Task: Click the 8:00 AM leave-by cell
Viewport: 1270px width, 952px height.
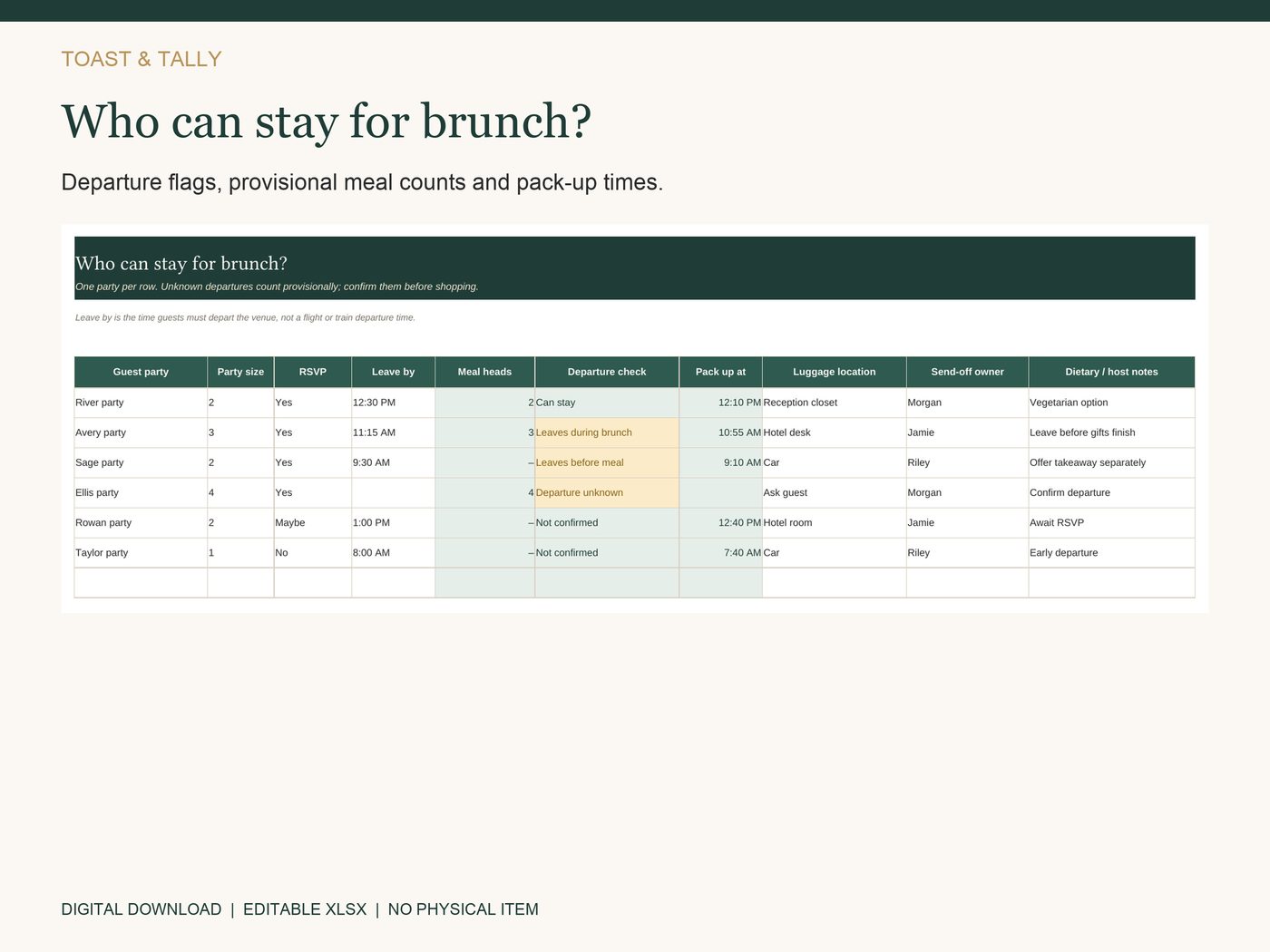Action: pos(394,552)
